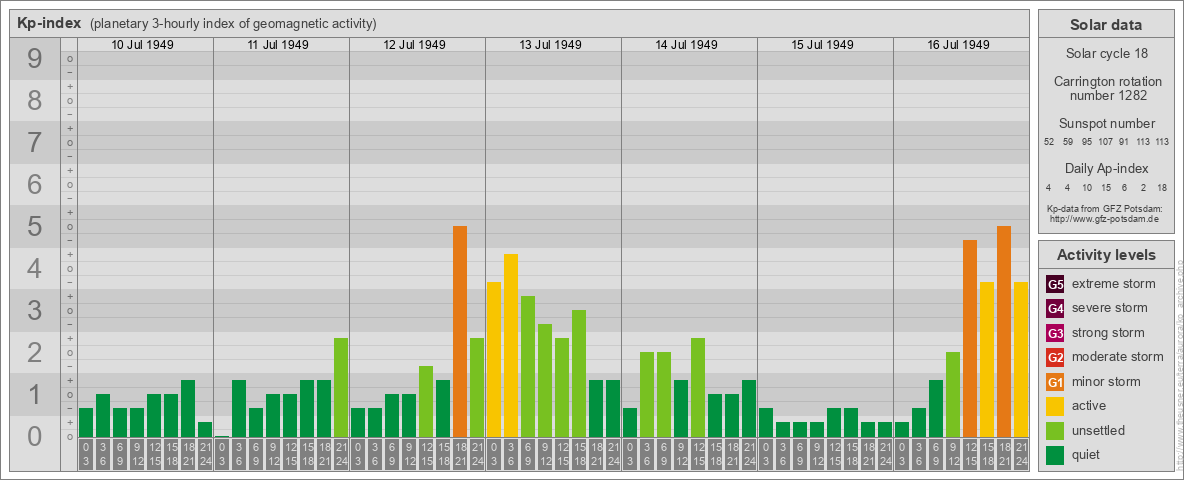Click the orange 18-21 bar on 12 Jul 1949

click(460, 331)
